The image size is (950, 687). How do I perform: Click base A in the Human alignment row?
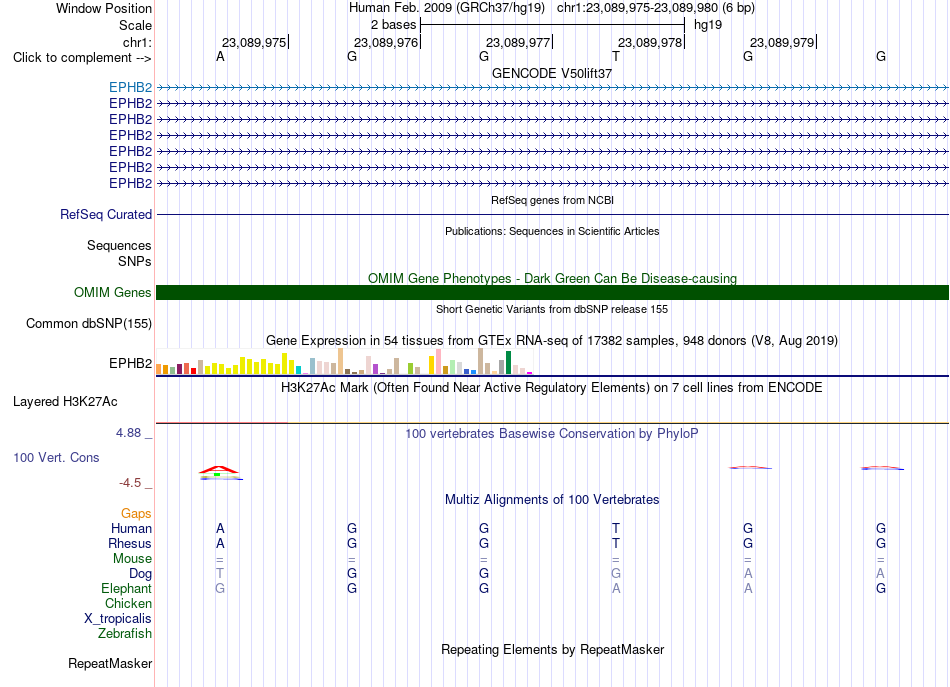coord(220,528)
